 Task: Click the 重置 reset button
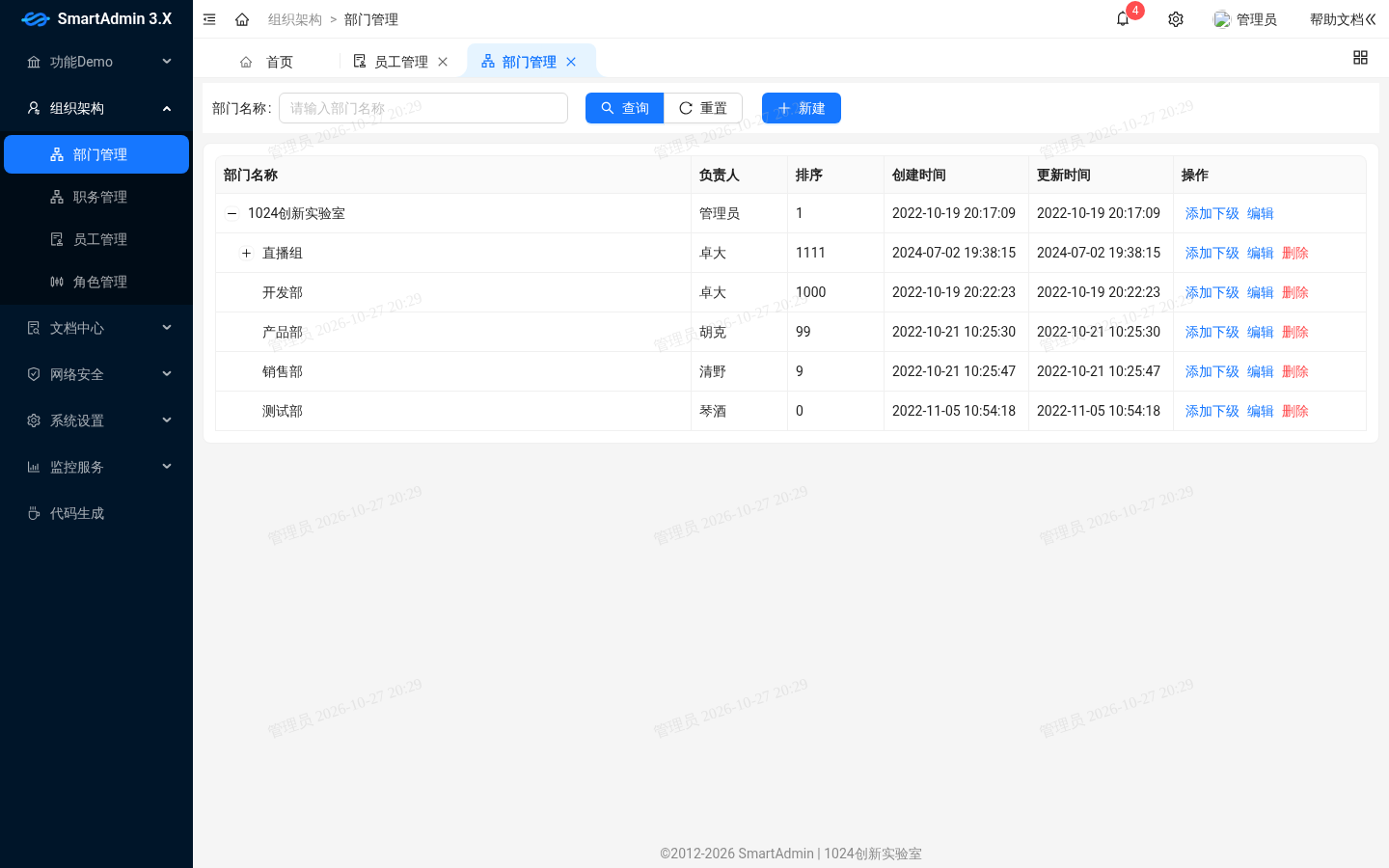coord(703,108)
